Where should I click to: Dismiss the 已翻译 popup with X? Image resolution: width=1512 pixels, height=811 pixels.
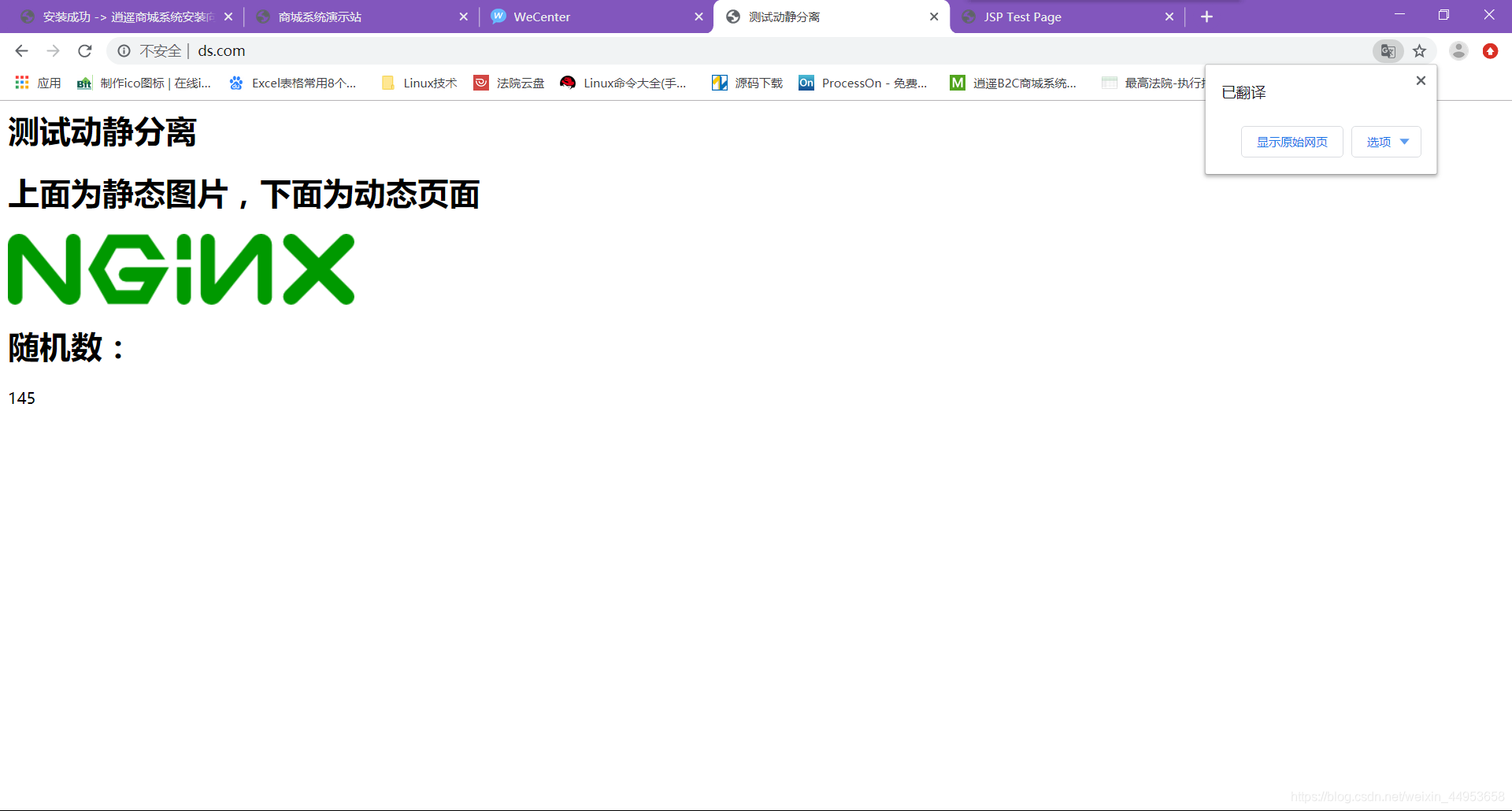point(1420,80)
